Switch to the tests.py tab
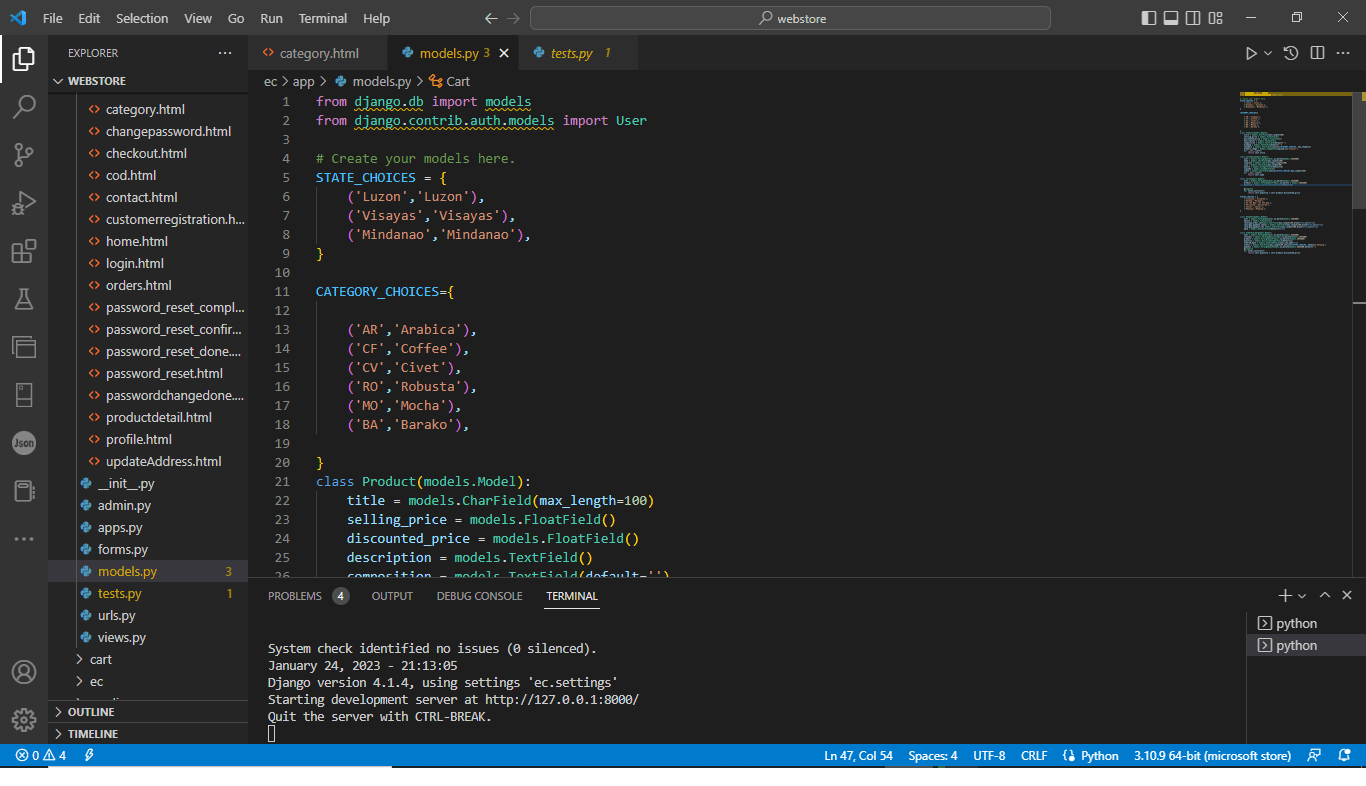The image size is (1366, 786). 570,52
